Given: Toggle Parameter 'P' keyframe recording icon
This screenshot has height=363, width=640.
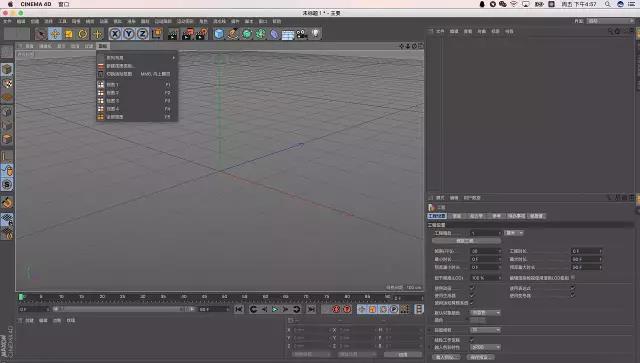Looking at the screenshot, I should pos(393,309).
